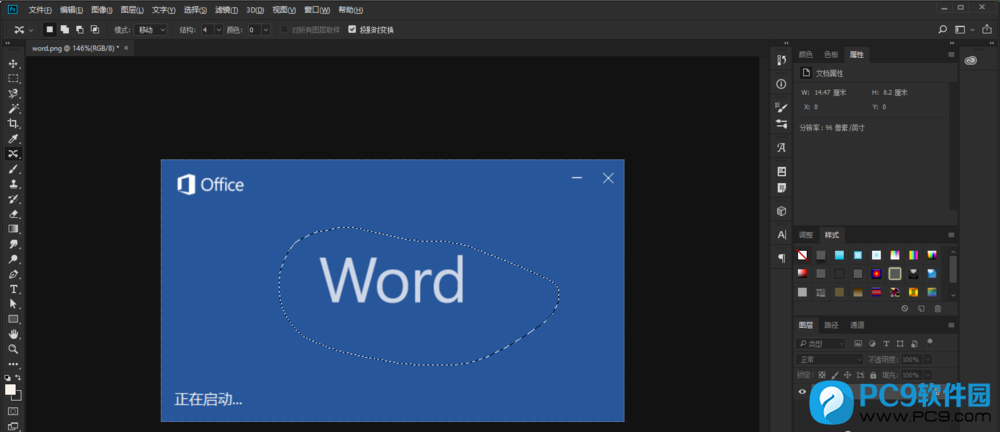This screenshot has height=432, width=1000.
Task: Uncheck the 投影时变换 checkbox
Action: [351, 30]
